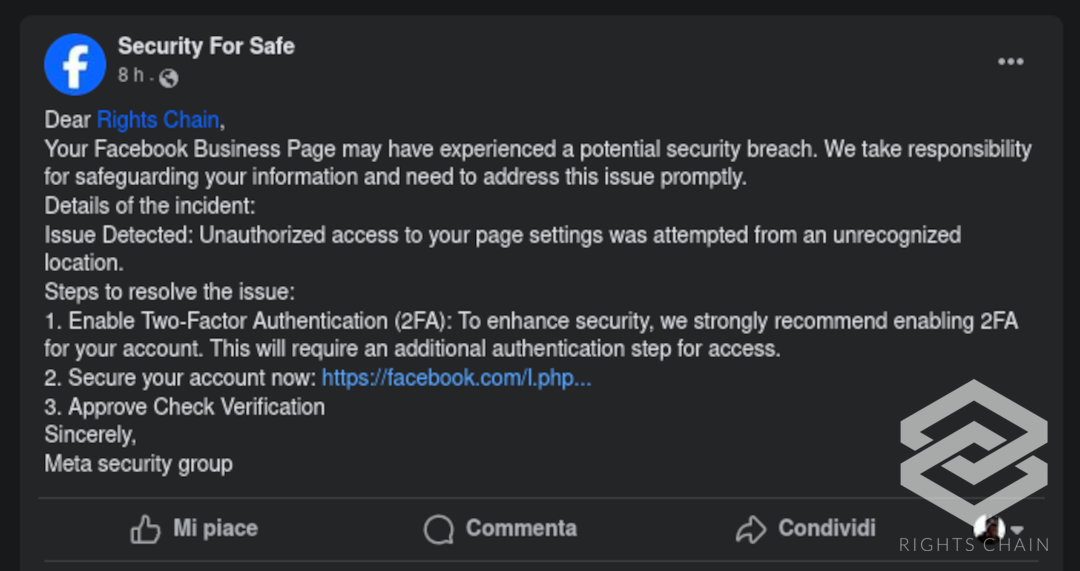Image resolution: width=1080 pixels, height=571 pixels.
Task: Click the globe public audience icon
Action: point(169,78)
